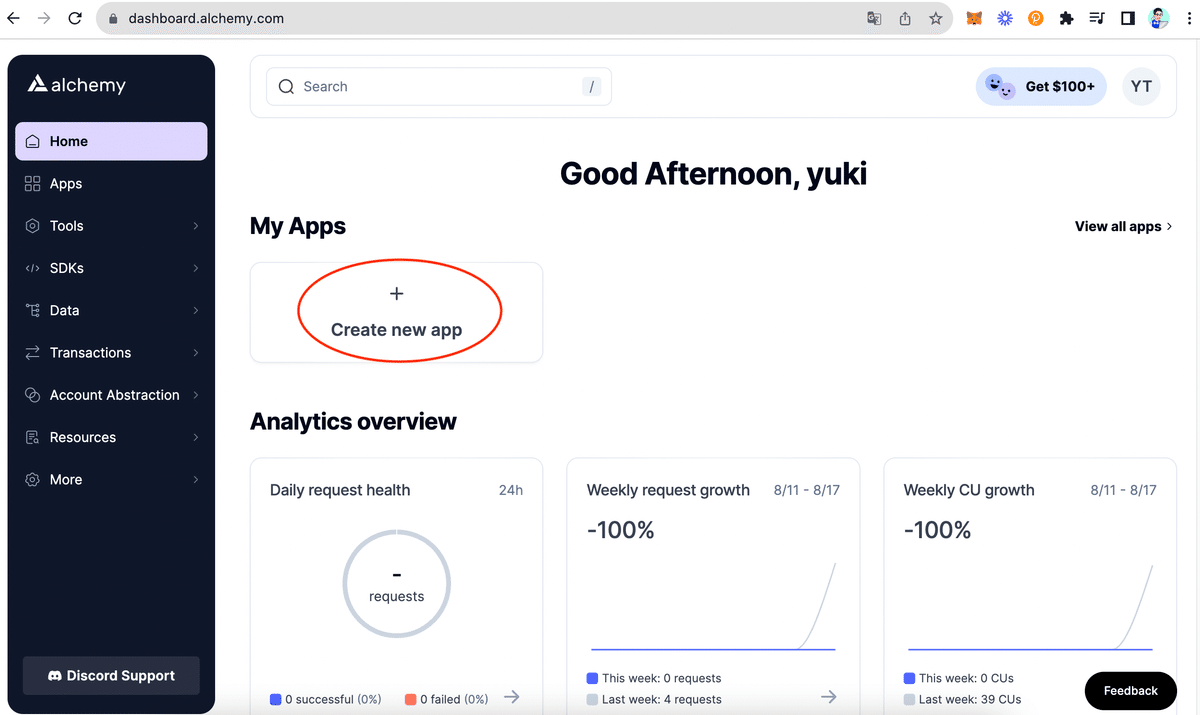The height and width of the screenshot is (715, 1200).
Task: Click the browser back arrow
Action: (14, 18)
